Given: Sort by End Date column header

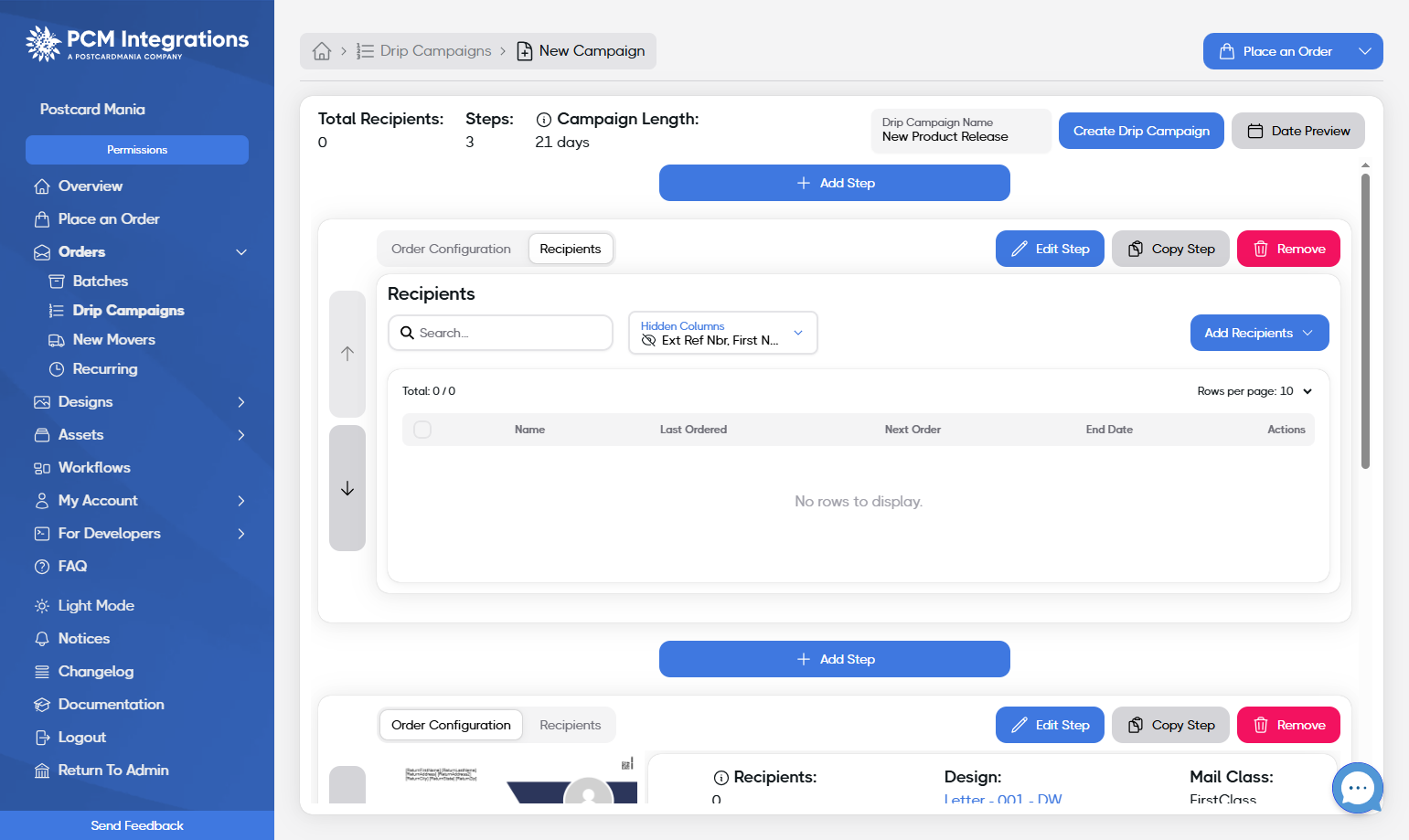Looking at the screenshot, I should (x=1109, y=430).
